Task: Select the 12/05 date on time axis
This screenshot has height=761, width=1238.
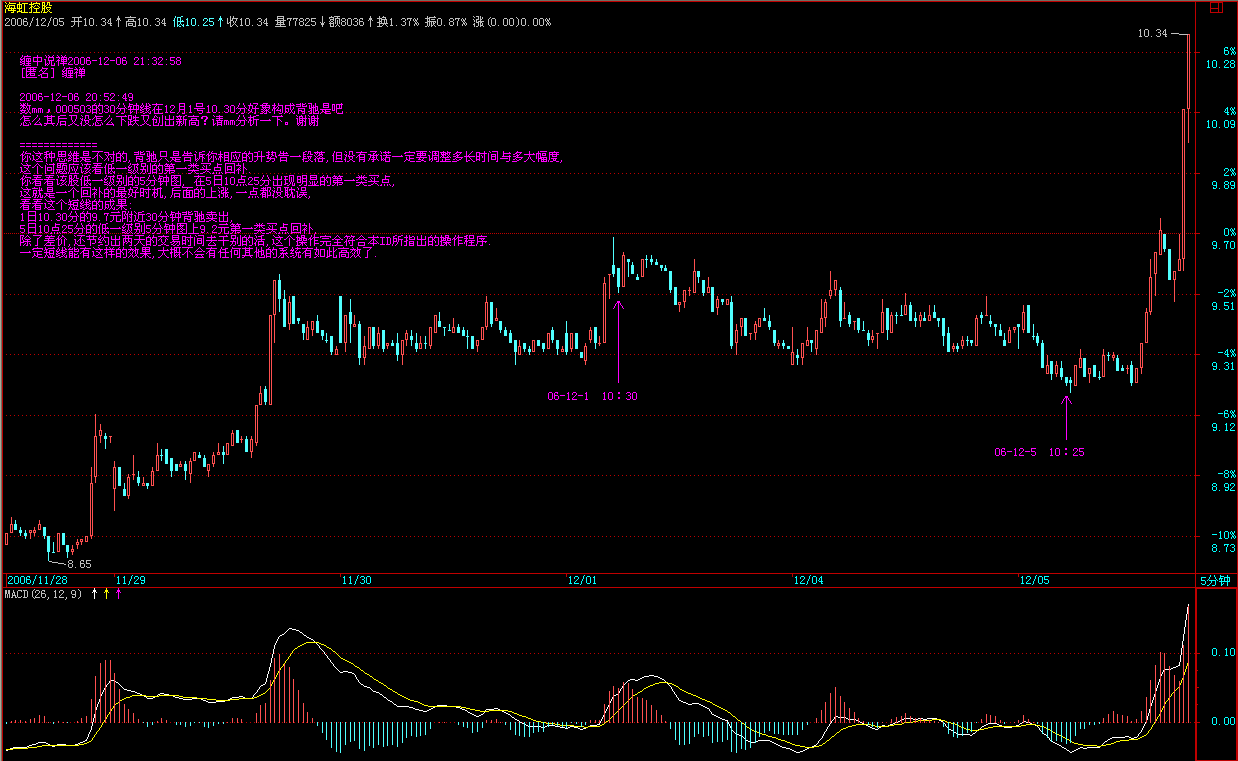Action: coord(1034,580)
